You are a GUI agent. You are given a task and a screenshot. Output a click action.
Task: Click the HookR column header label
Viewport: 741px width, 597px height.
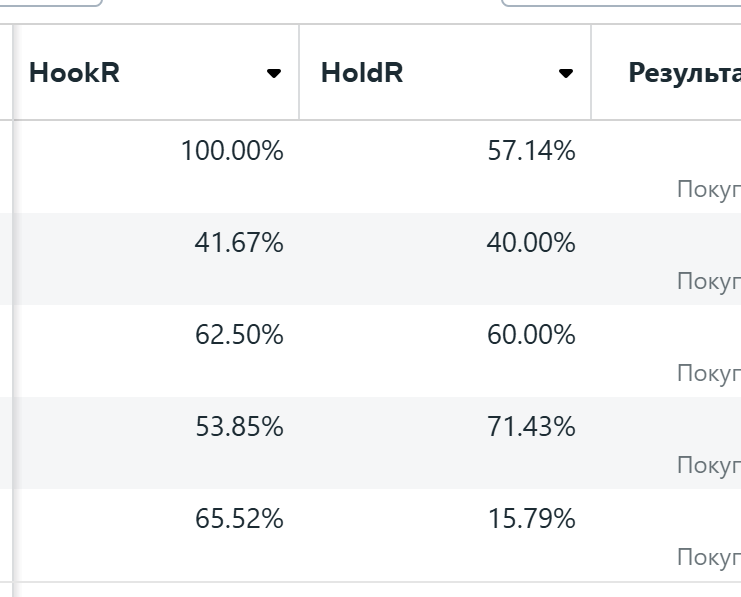point(75,73)
